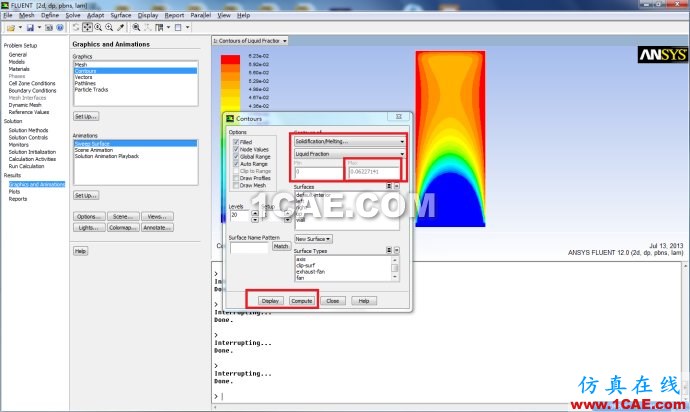
Task: Decrease Levels with the down stepper
Action: pyautogui.click(x=255, y=219)
